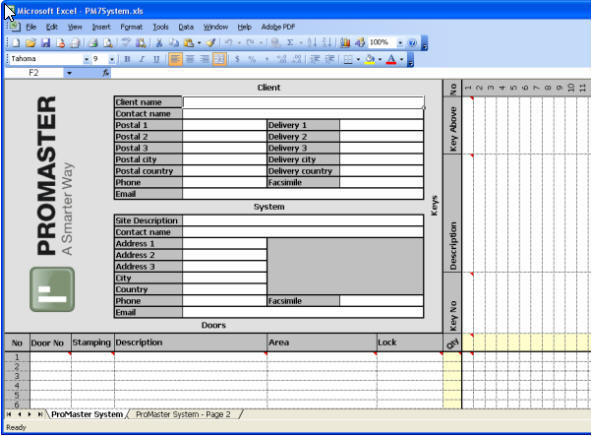Open a file with the Open folder icon
This screenshot has width=592, height=436.
pyautogui.click(x=31, y=43)
